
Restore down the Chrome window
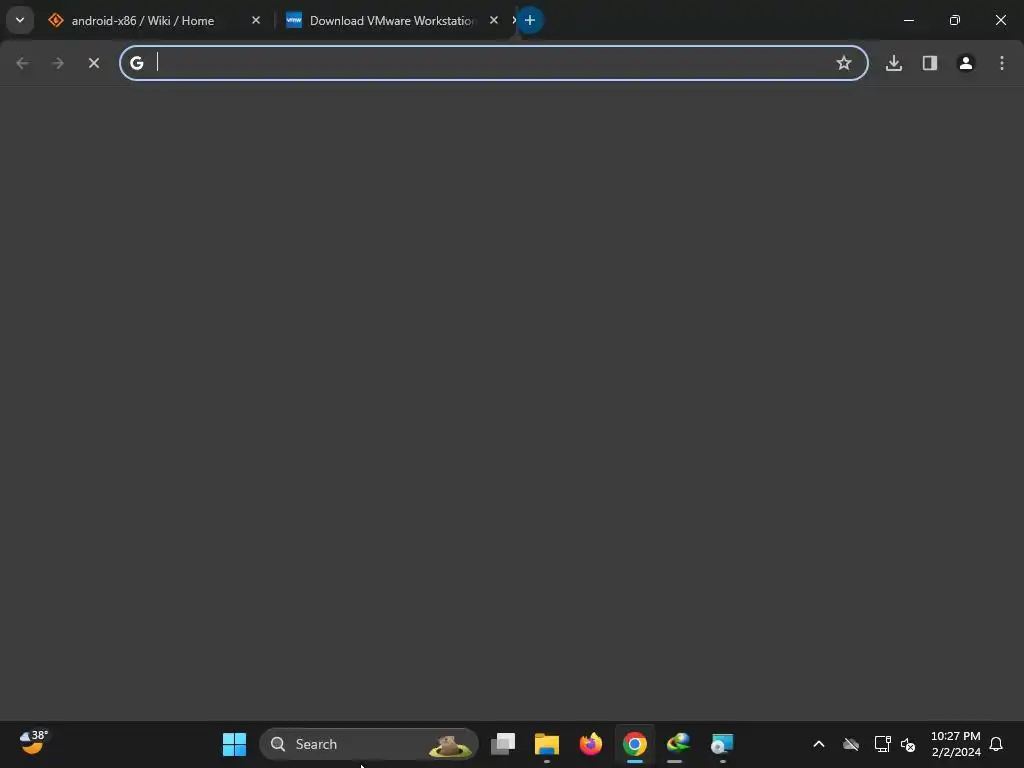[955, 21]
